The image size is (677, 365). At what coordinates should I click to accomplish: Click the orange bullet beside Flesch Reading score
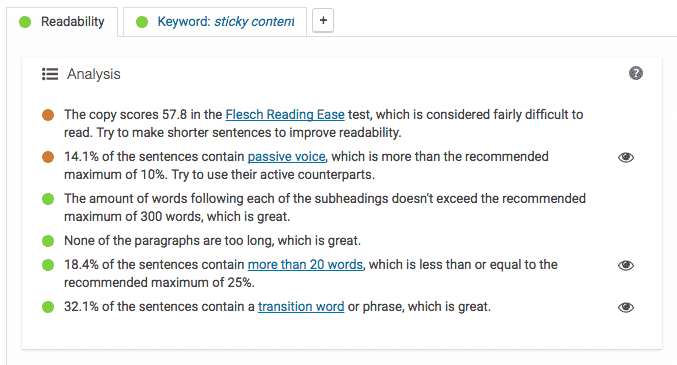(x=48, y=115)
